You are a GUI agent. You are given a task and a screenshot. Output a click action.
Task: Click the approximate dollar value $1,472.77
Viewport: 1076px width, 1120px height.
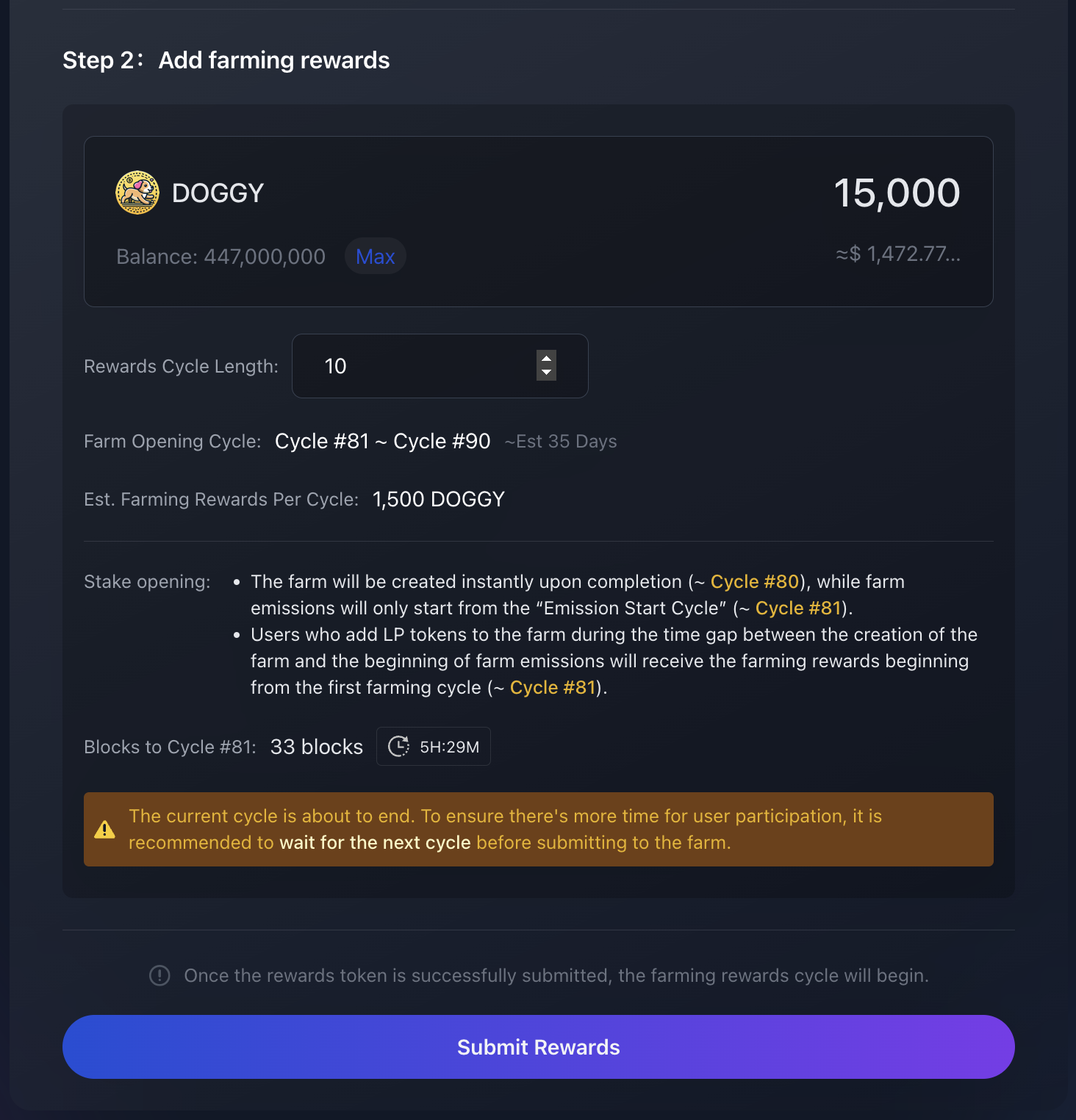[x=897, y=254]
